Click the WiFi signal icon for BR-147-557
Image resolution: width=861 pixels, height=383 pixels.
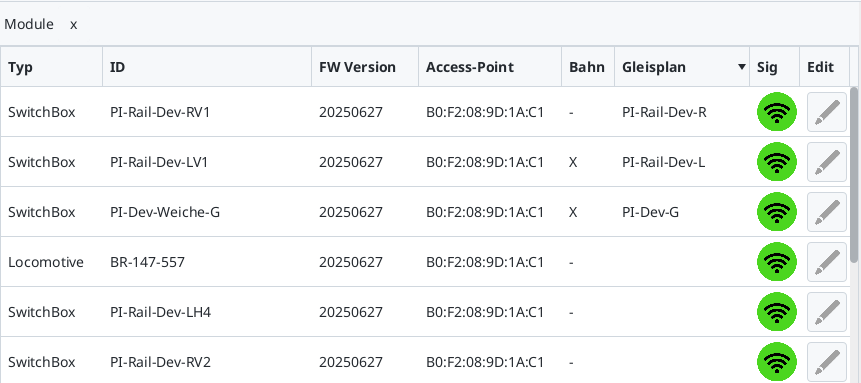point(776,262)
